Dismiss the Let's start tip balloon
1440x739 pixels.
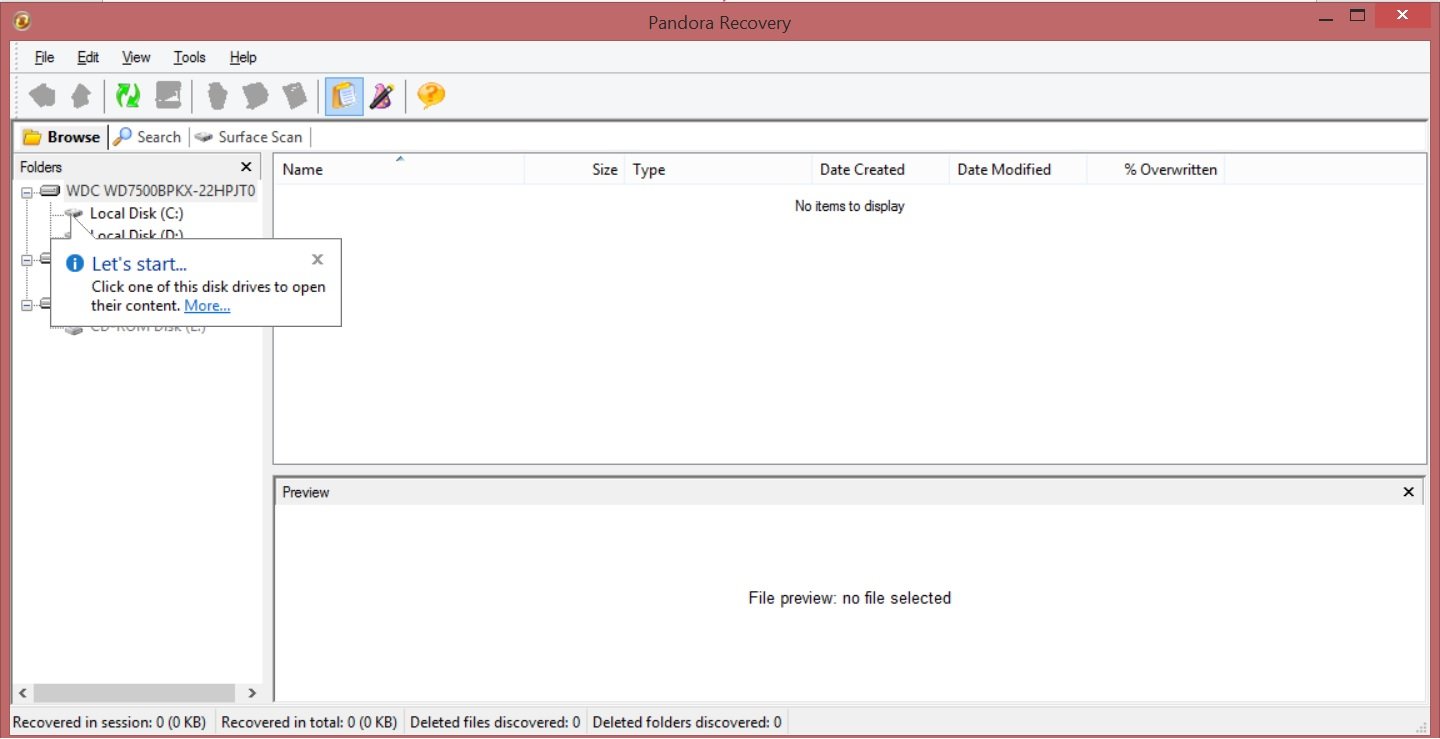tap(317, 260)
